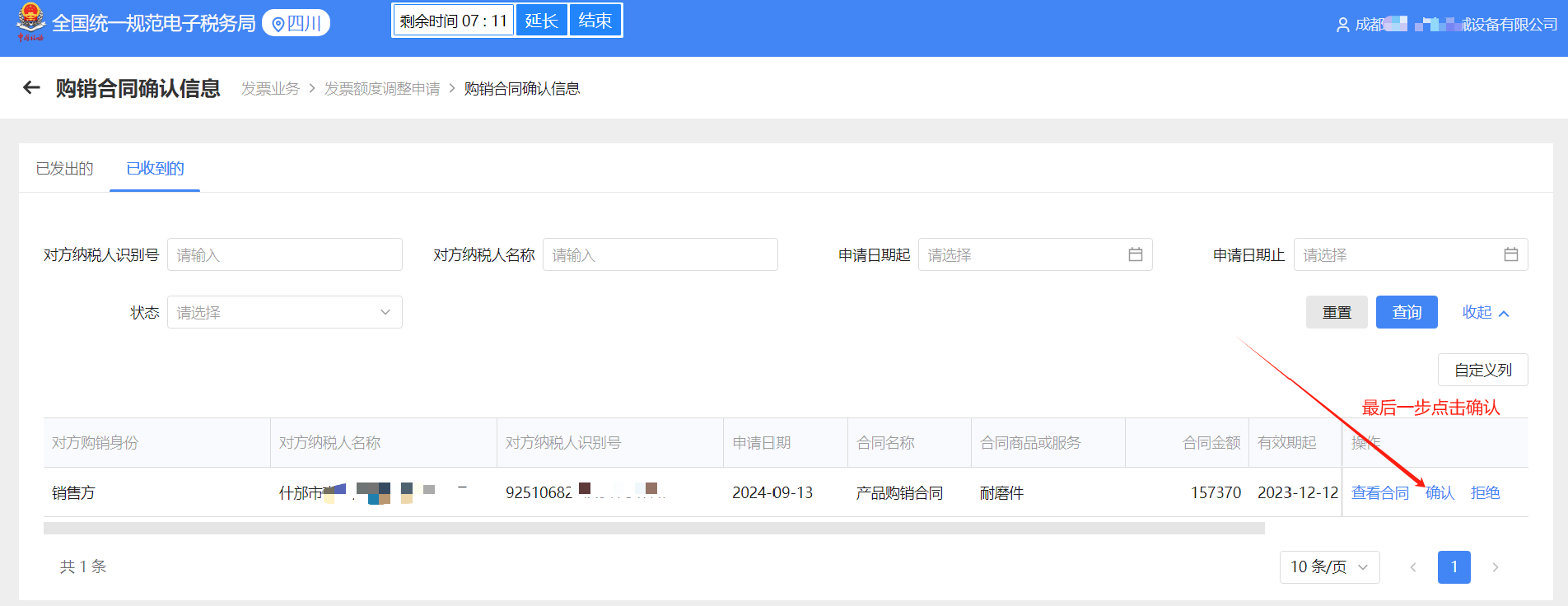1568x606 pixels.
Task: Go to previous page arrow in pagination
Action: tap(1413, 567)
